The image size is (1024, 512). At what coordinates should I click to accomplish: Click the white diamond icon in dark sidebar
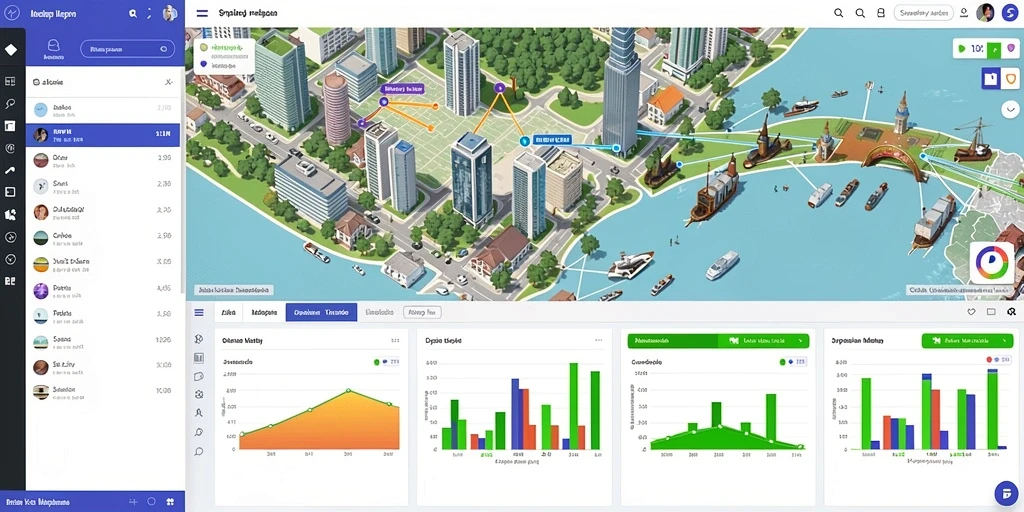tap(11, 50)
